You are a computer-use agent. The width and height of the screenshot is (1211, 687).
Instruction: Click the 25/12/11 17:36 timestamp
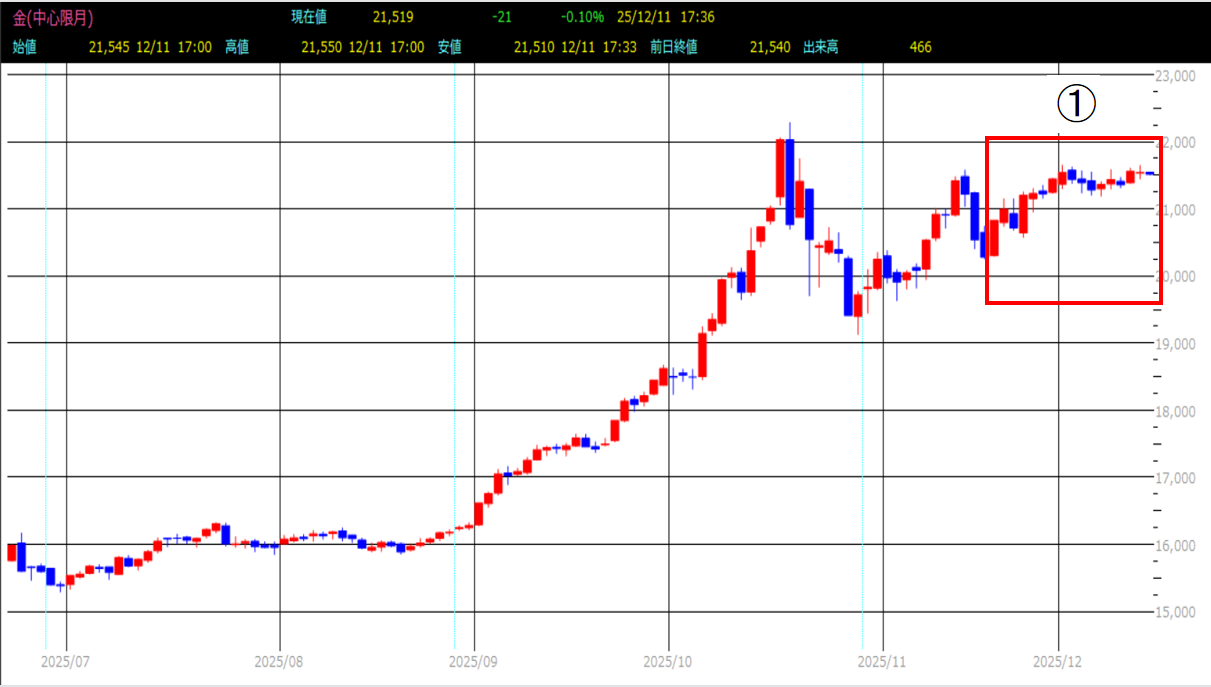[665, 18]
